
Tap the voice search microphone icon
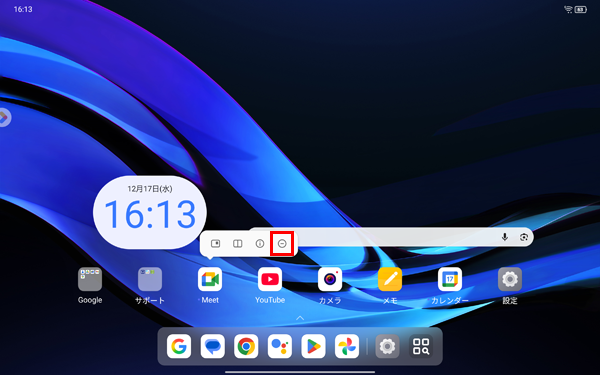(505, 237)
